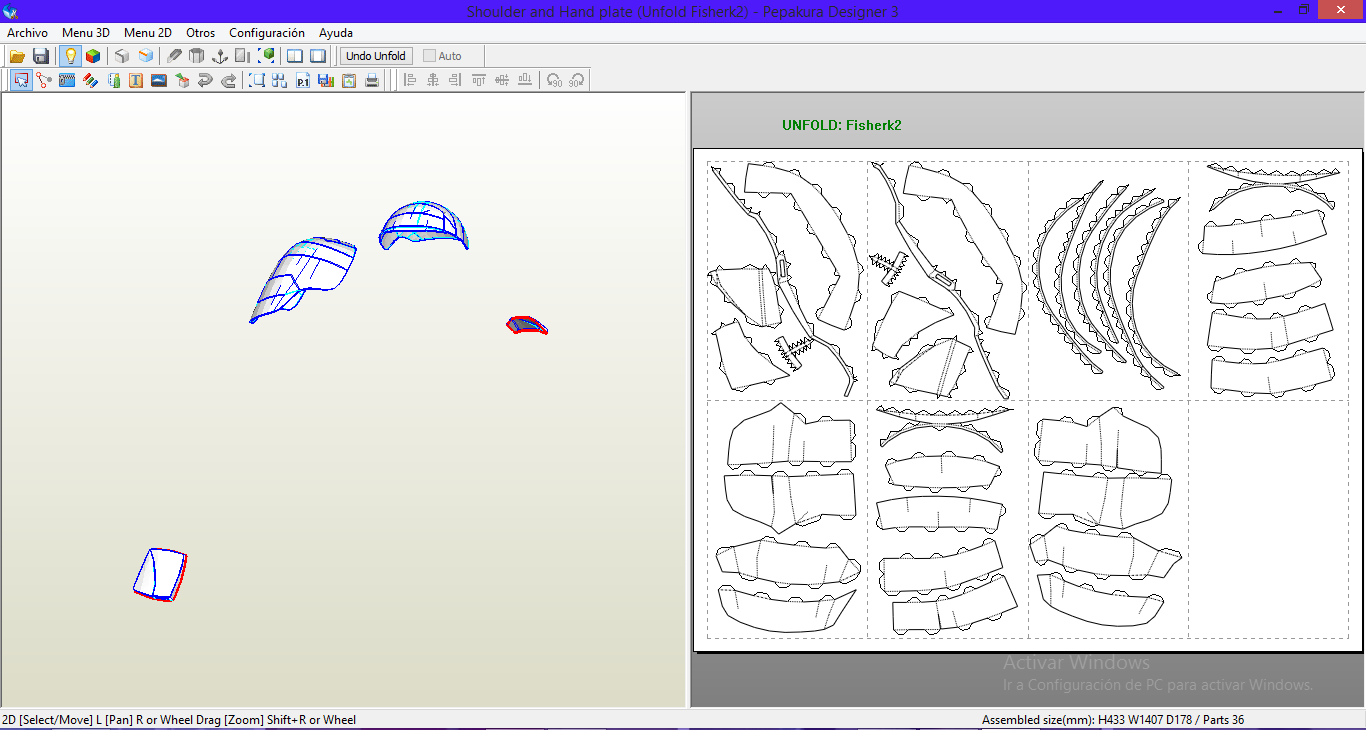Click the fit-to-view green cube icon

click(x=266, y=56)
